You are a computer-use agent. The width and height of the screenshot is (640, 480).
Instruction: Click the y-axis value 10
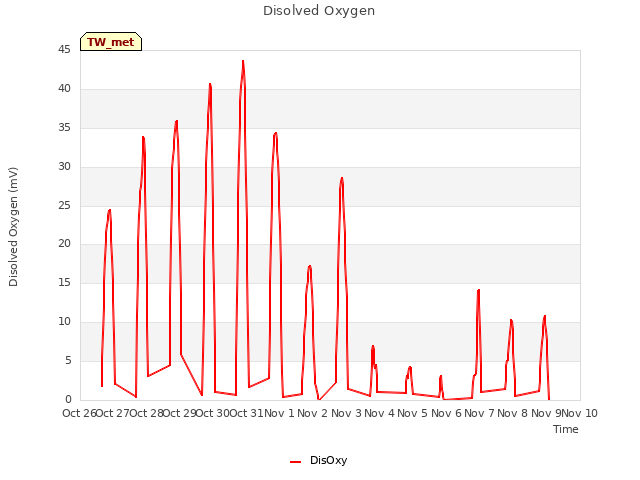(64, 322)
